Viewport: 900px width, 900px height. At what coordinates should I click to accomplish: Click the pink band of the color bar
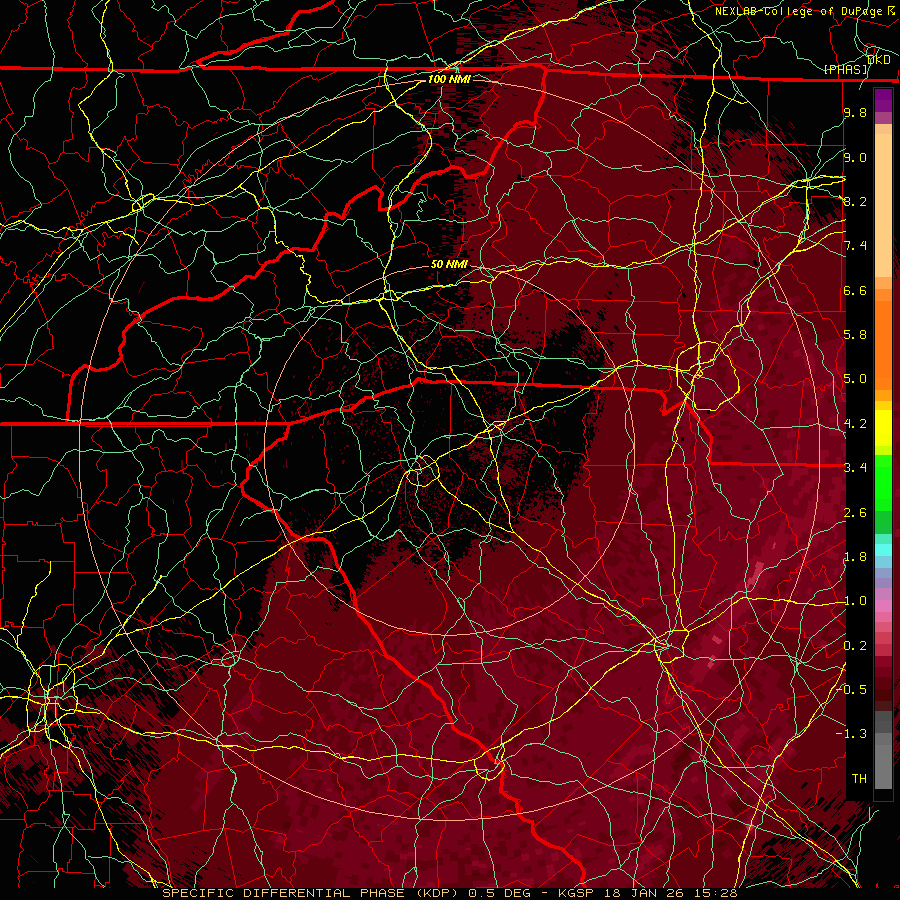(883, 606)
